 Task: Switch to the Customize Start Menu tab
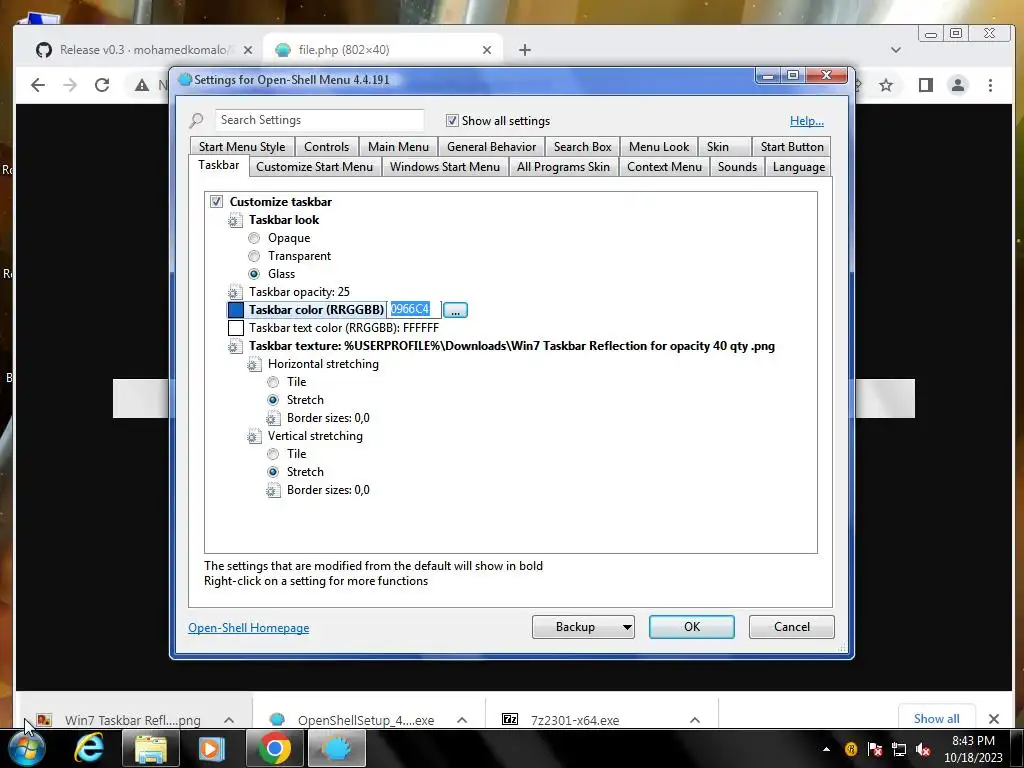click(x=315, y=167)
